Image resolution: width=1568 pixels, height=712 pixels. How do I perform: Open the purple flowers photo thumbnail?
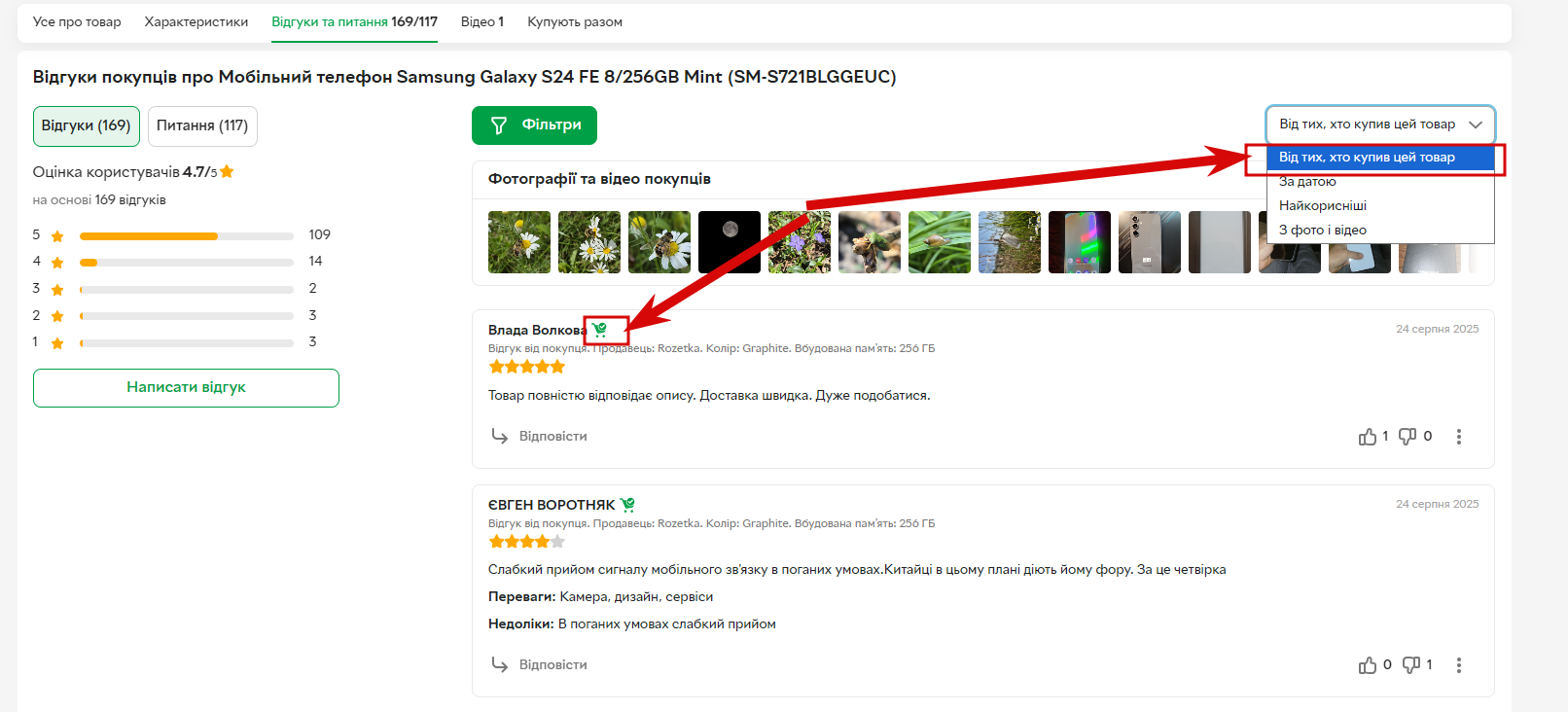pos(800,242)
